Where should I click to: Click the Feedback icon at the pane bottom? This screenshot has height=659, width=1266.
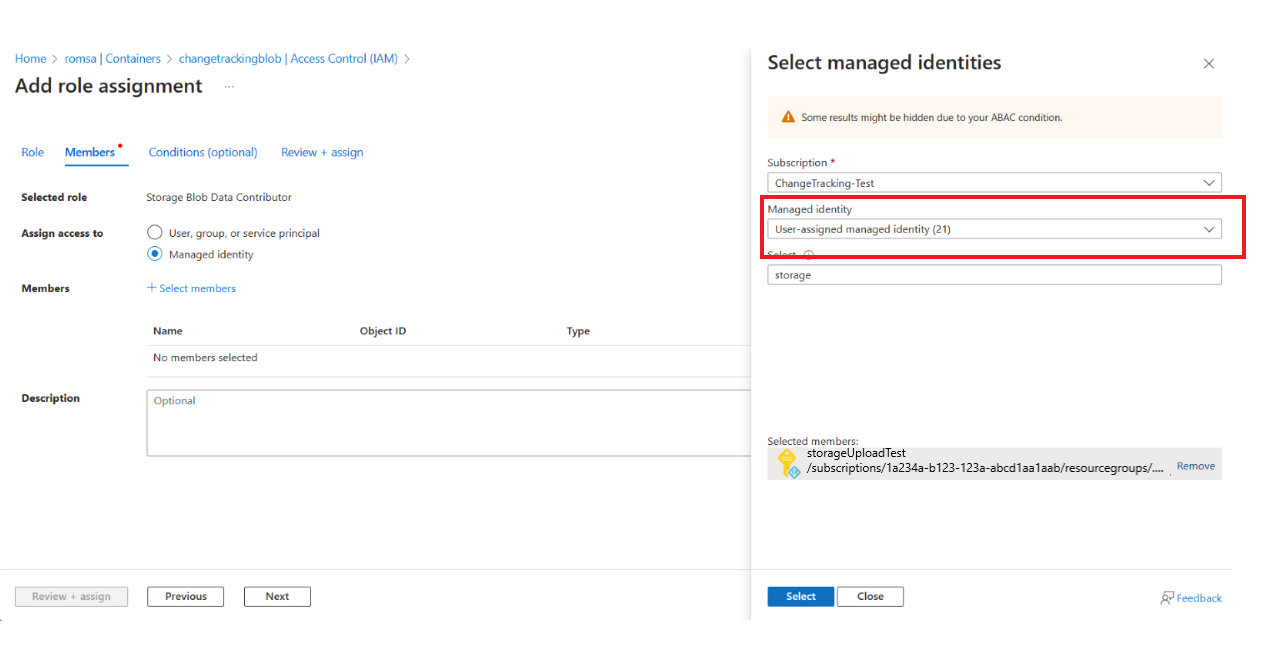(x=1167, y=597)
